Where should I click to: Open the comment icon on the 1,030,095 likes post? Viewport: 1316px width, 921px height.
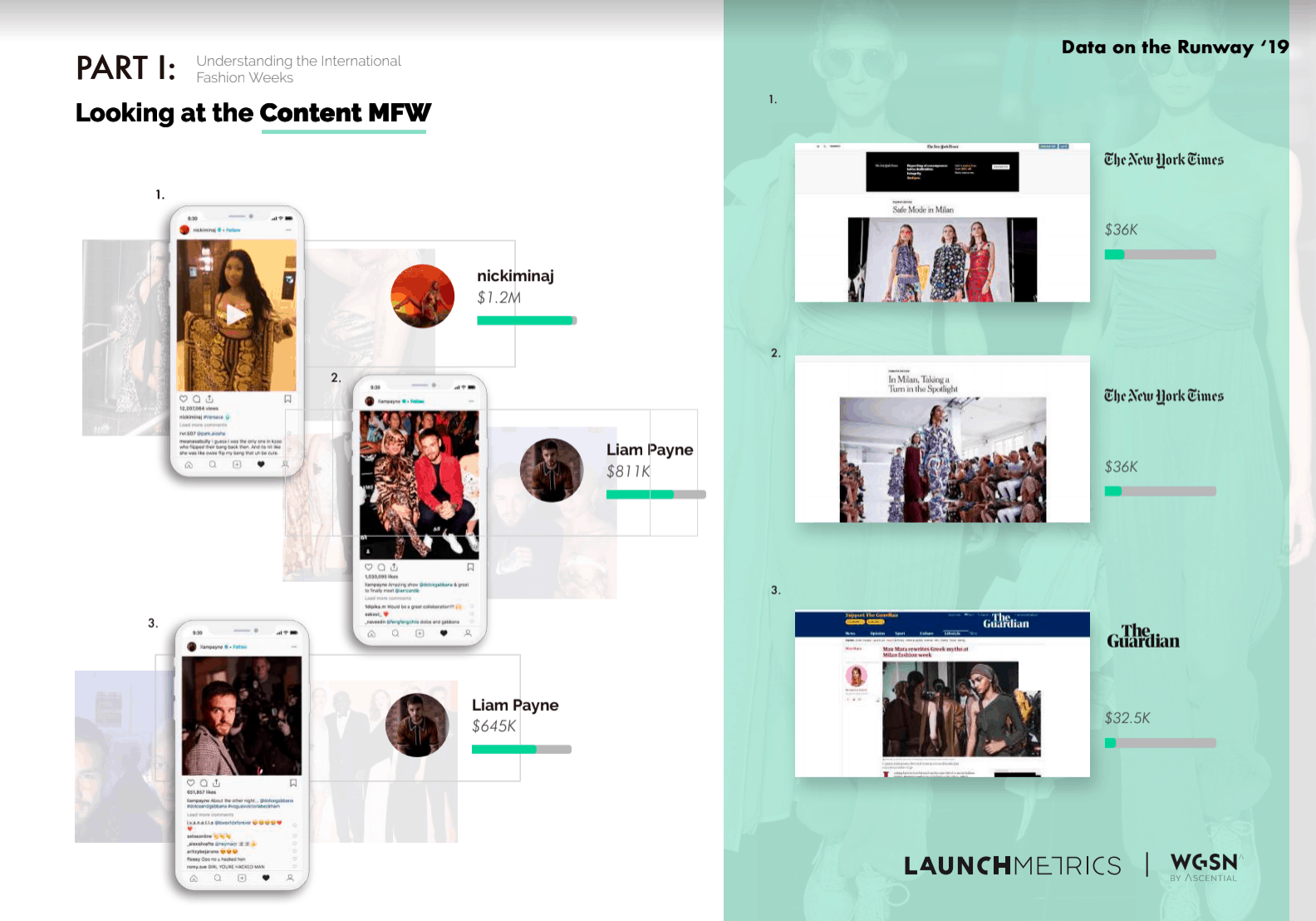381,567
